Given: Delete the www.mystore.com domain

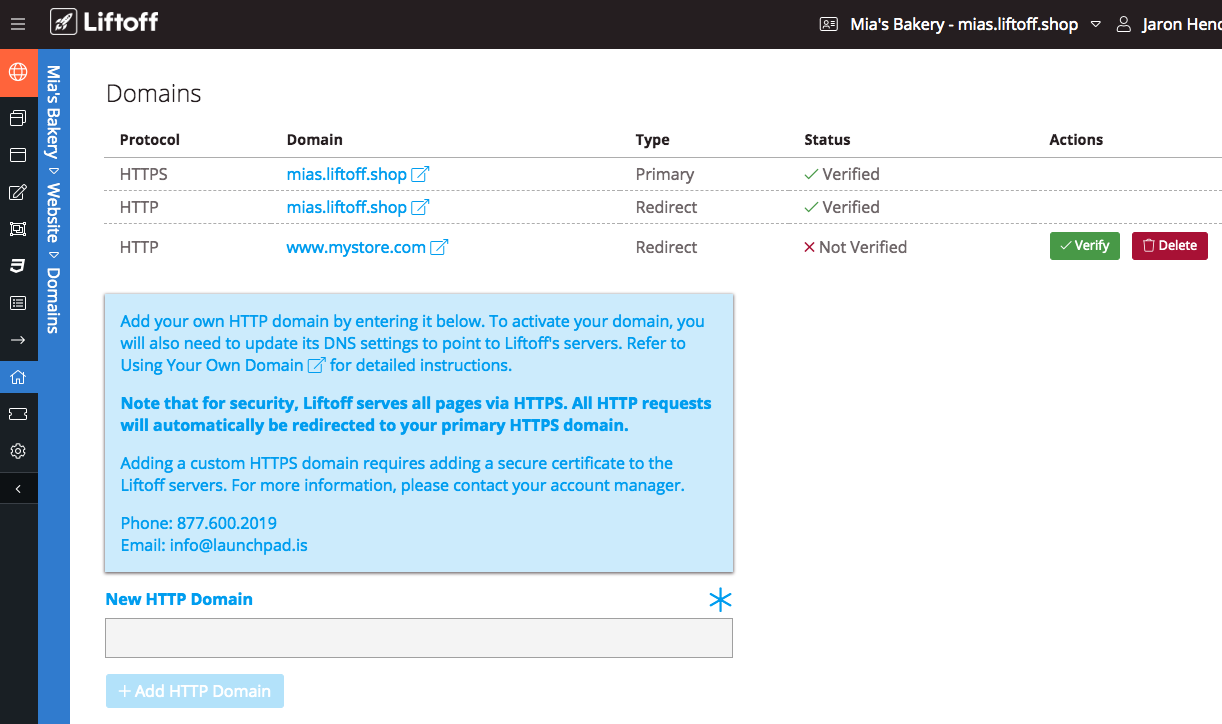Looking at the screenshot, I should click(1170, 246).
